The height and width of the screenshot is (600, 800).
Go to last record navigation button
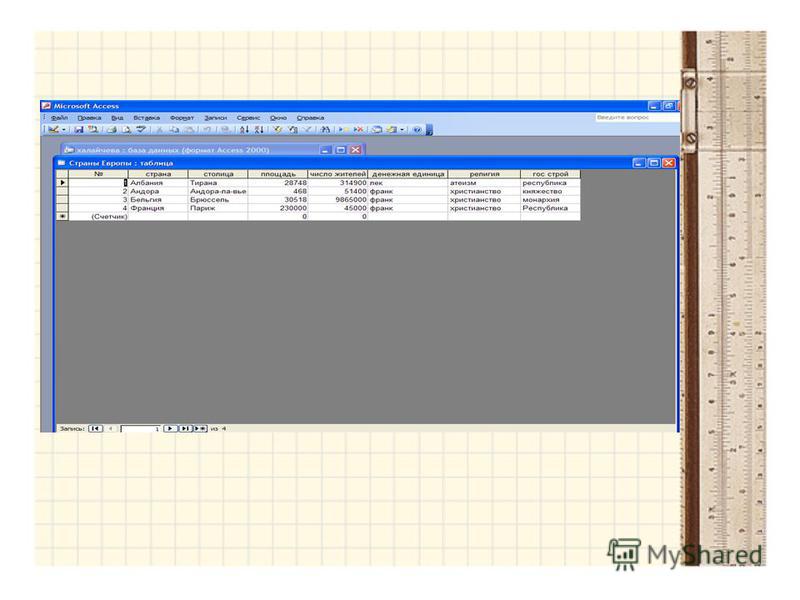tap(185, 429)
